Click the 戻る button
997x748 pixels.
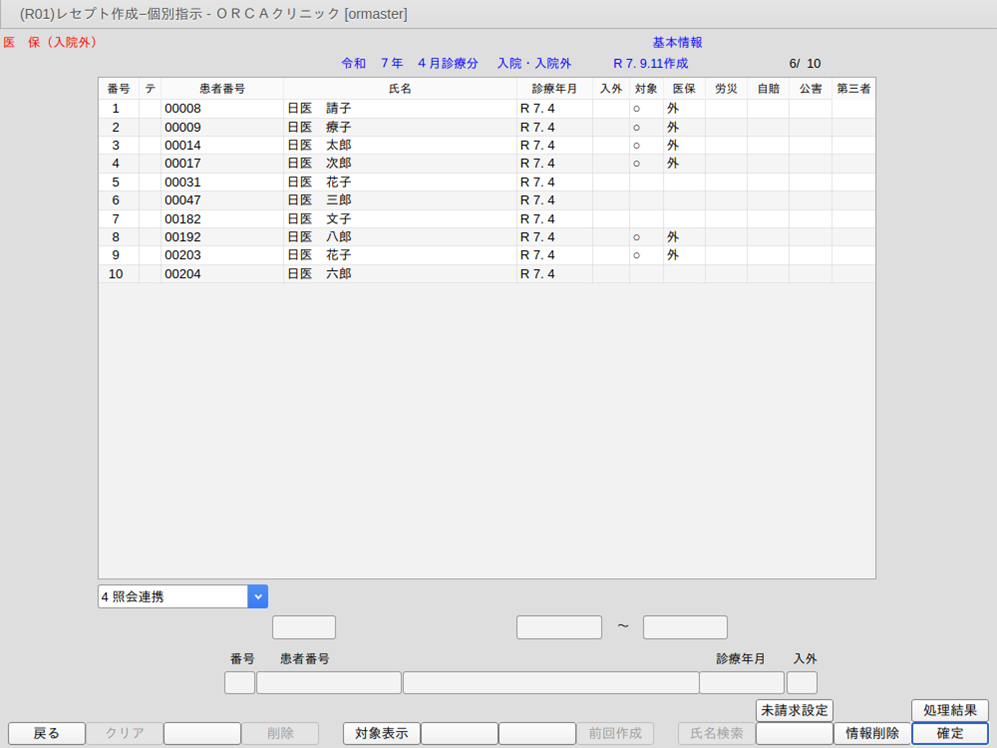click(46, 733)
